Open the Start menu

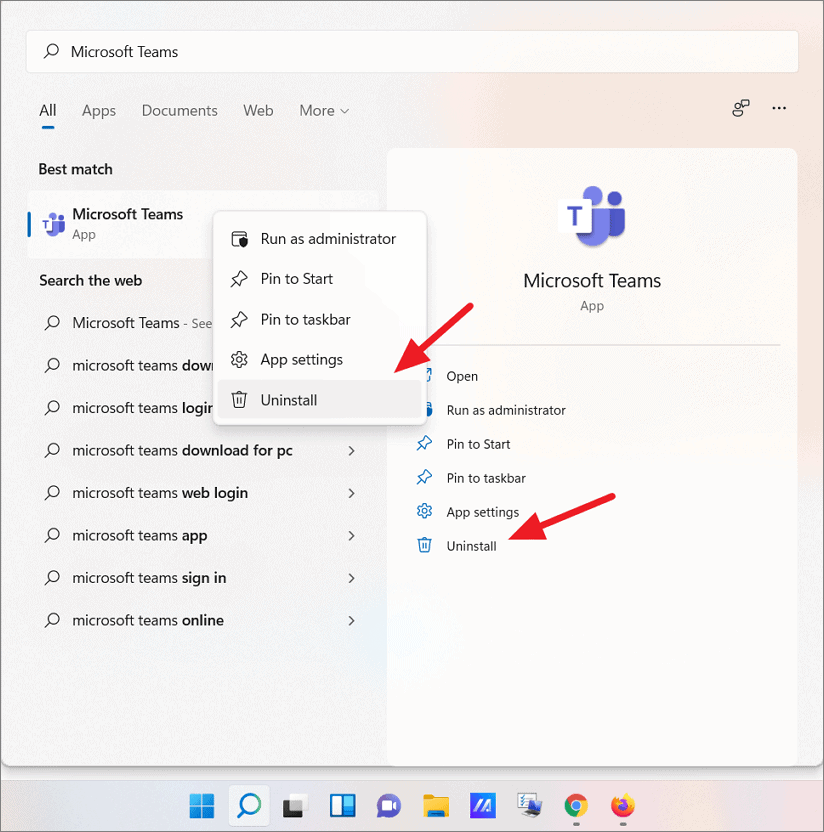click(x=201, y=806)
